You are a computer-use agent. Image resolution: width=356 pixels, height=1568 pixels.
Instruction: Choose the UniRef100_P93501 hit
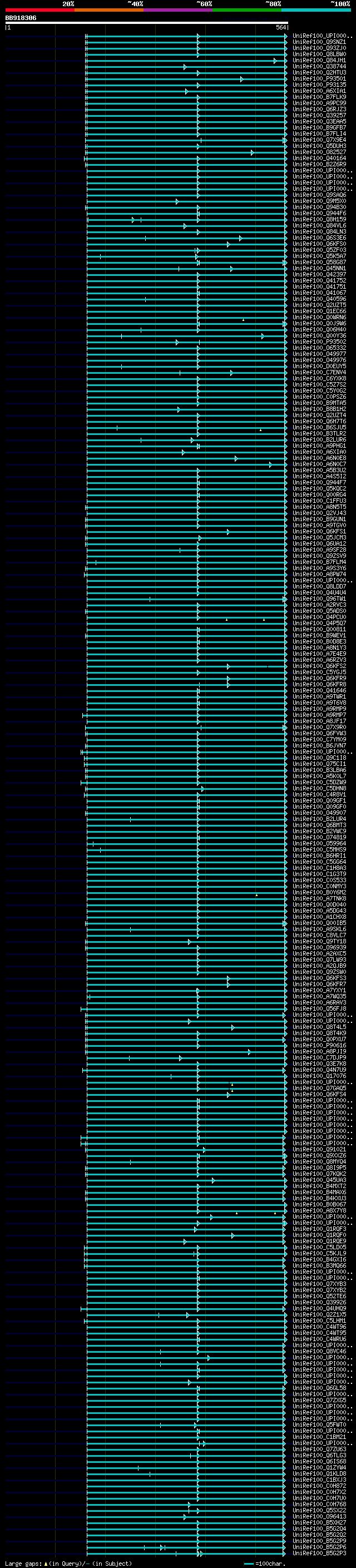(x=319, y=78)
